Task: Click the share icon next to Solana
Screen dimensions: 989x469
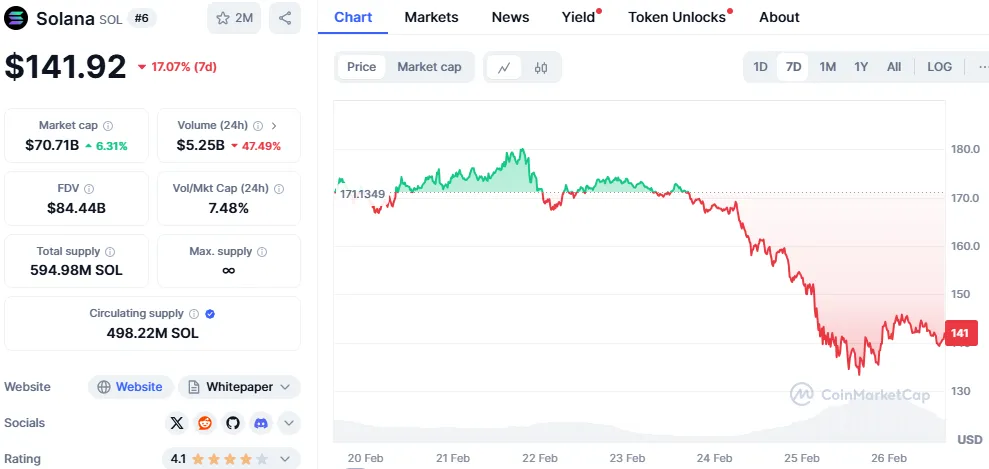Action: 285,18
